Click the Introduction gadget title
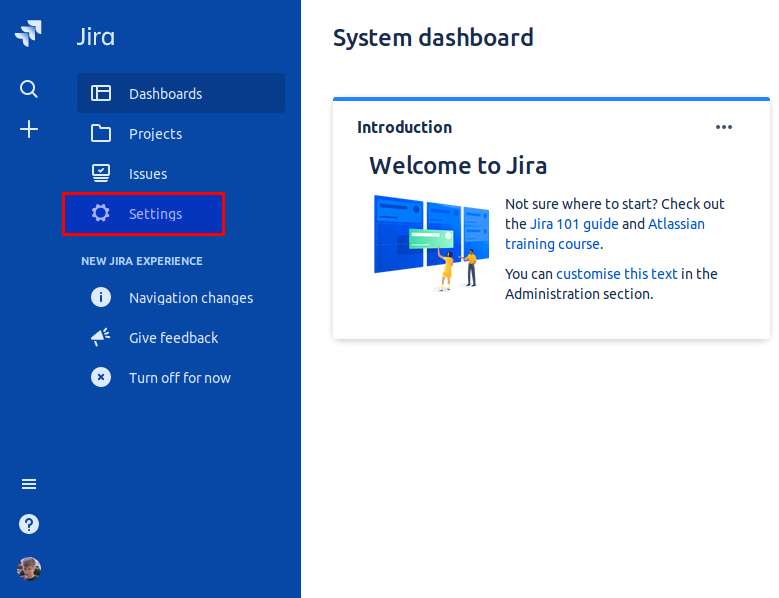 (404, 127)
